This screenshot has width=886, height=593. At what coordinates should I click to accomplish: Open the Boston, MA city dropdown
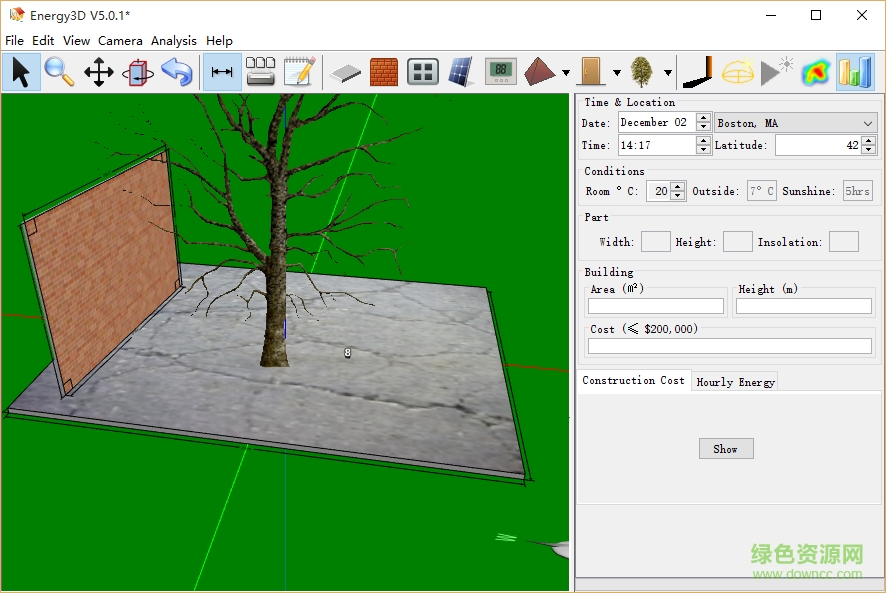796,123
